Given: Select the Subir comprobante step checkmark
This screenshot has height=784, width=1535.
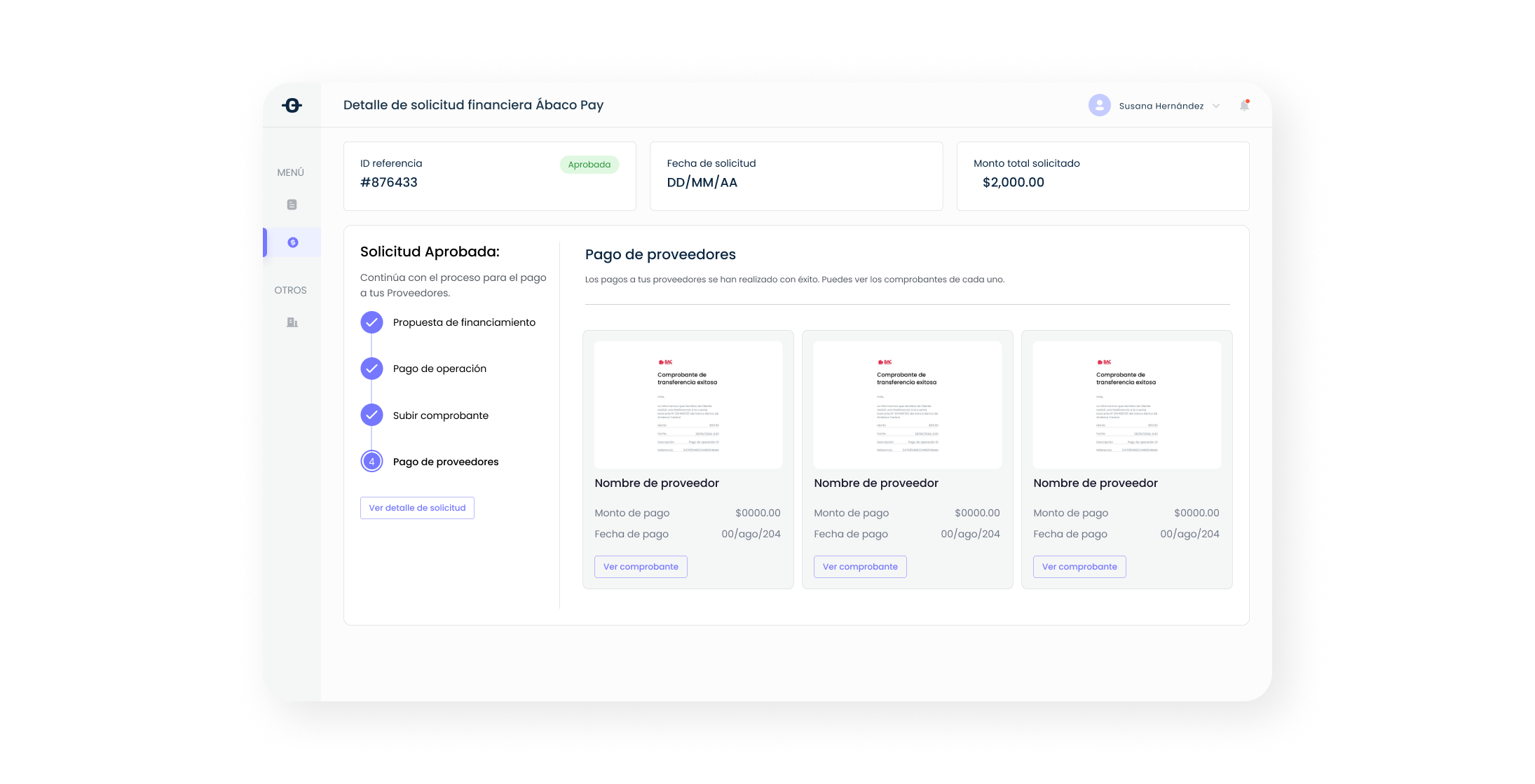Looking at the screenshot, I should (x=371, y=415).
